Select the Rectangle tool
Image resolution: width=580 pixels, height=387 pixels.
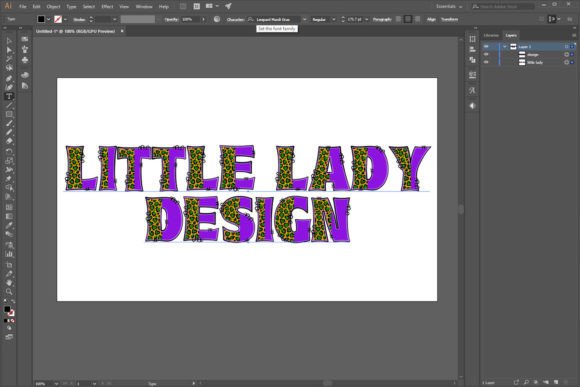(x=9, y=114)
